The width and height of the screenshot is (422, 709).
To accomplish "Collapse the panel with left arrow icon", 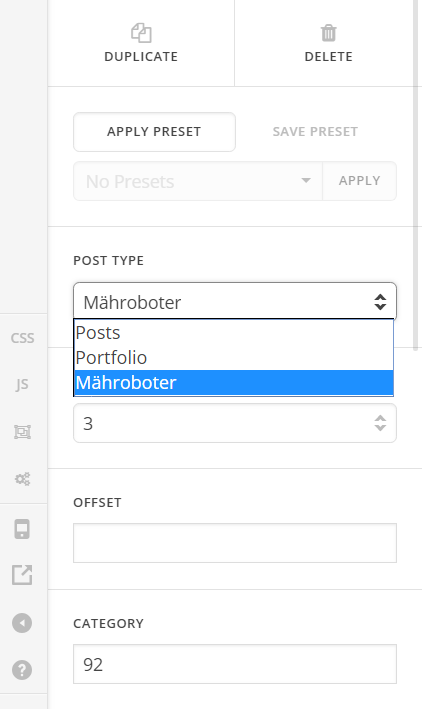I will 22,623.
